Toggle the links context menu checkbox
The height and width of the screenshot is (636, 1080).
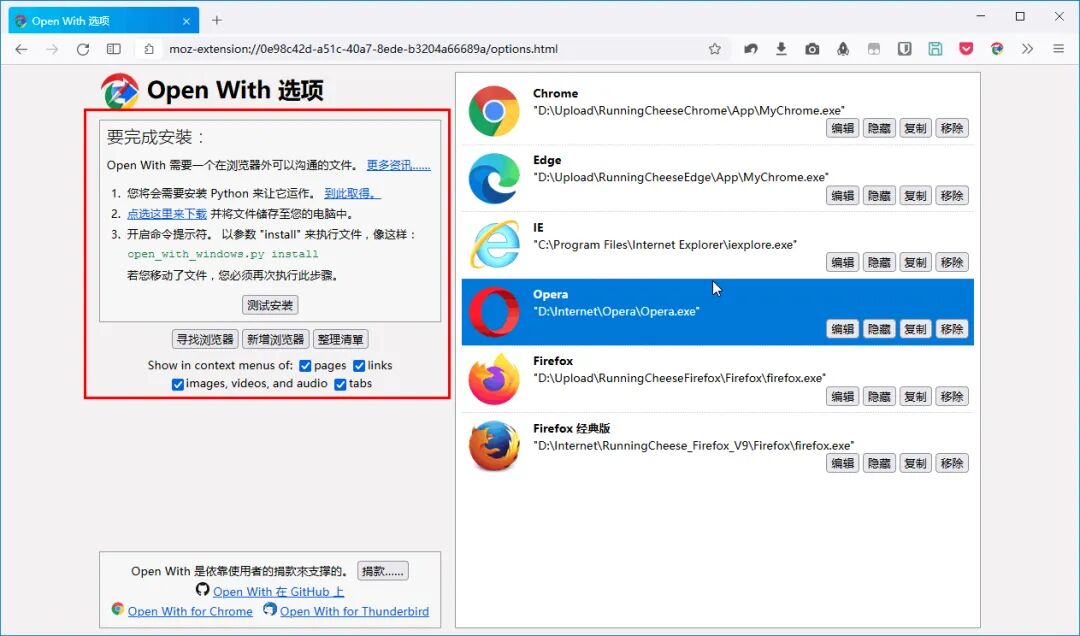point(359,366)
